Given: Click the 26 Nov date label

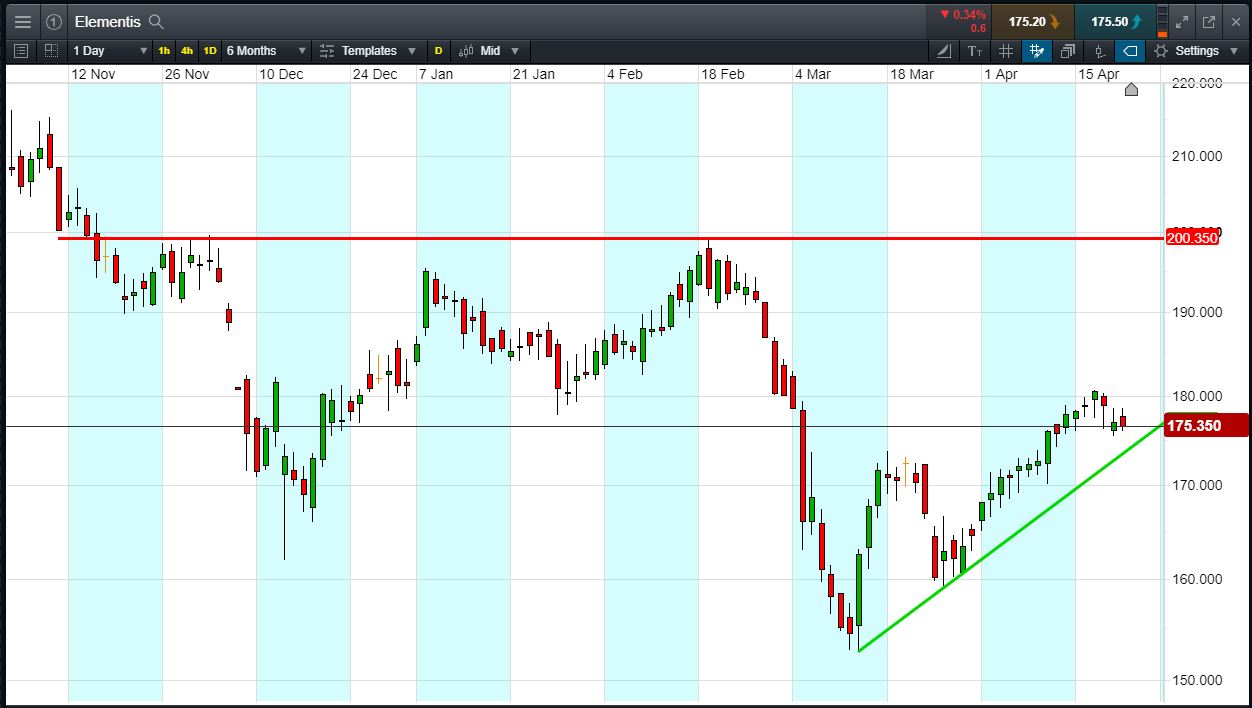Looking at the screenshot, I should (x=186, y=74).
